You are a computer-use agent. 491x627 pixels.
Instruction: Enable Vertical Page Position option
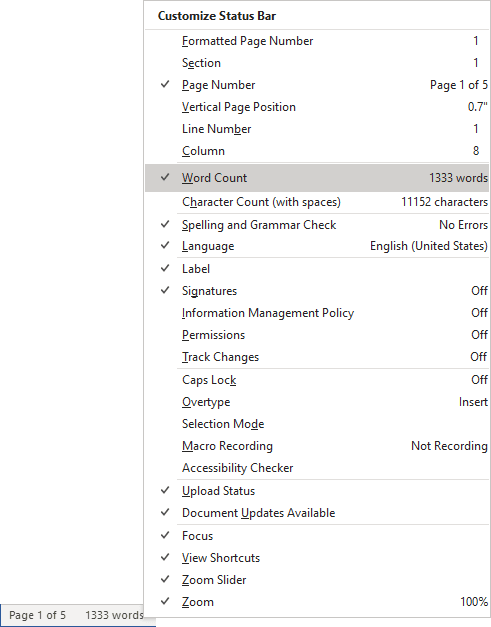tap(317, 107)
